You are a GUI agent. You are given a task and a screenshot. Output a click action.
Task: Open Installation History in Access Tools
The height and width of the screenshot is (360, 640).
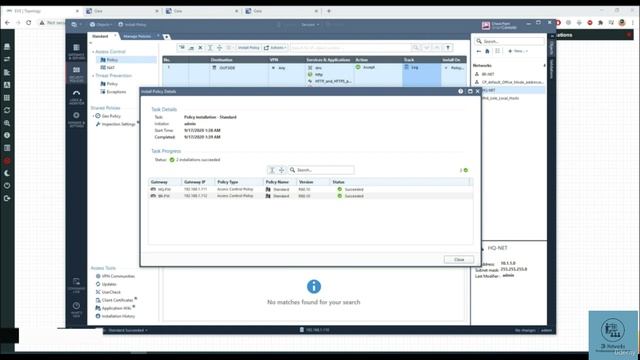115,316
